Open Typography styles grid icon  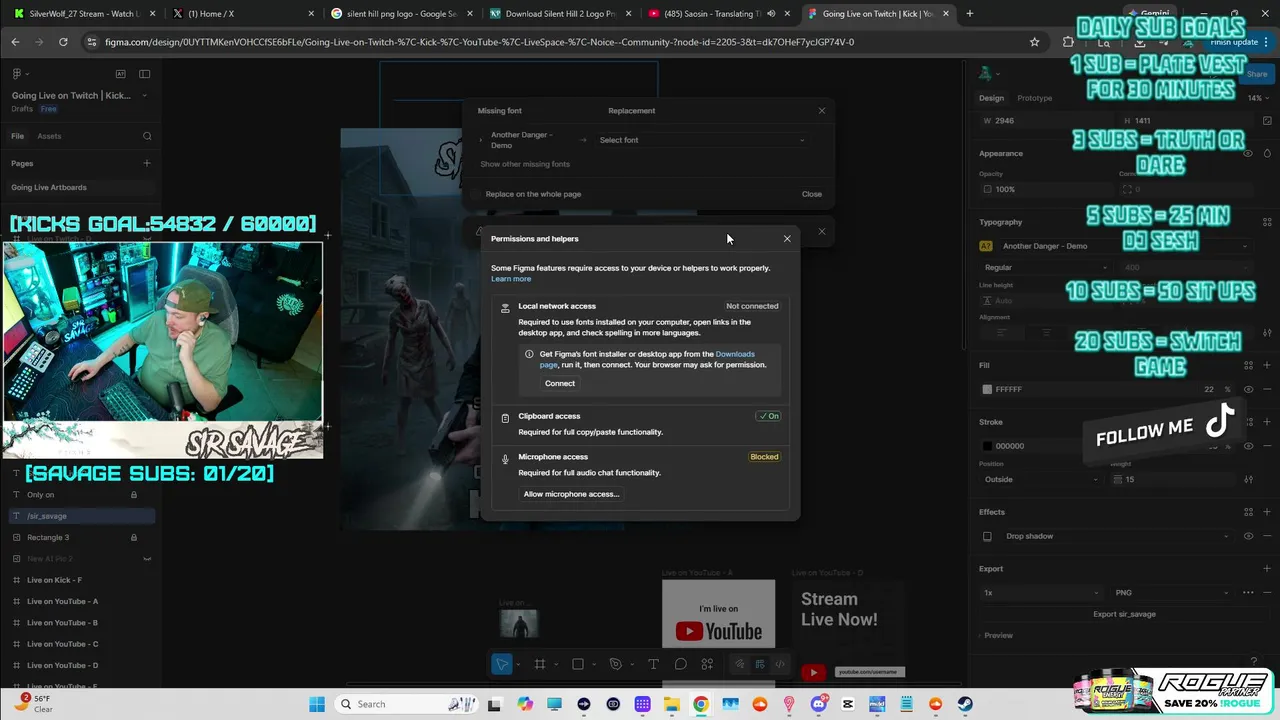pos(1267,222)
